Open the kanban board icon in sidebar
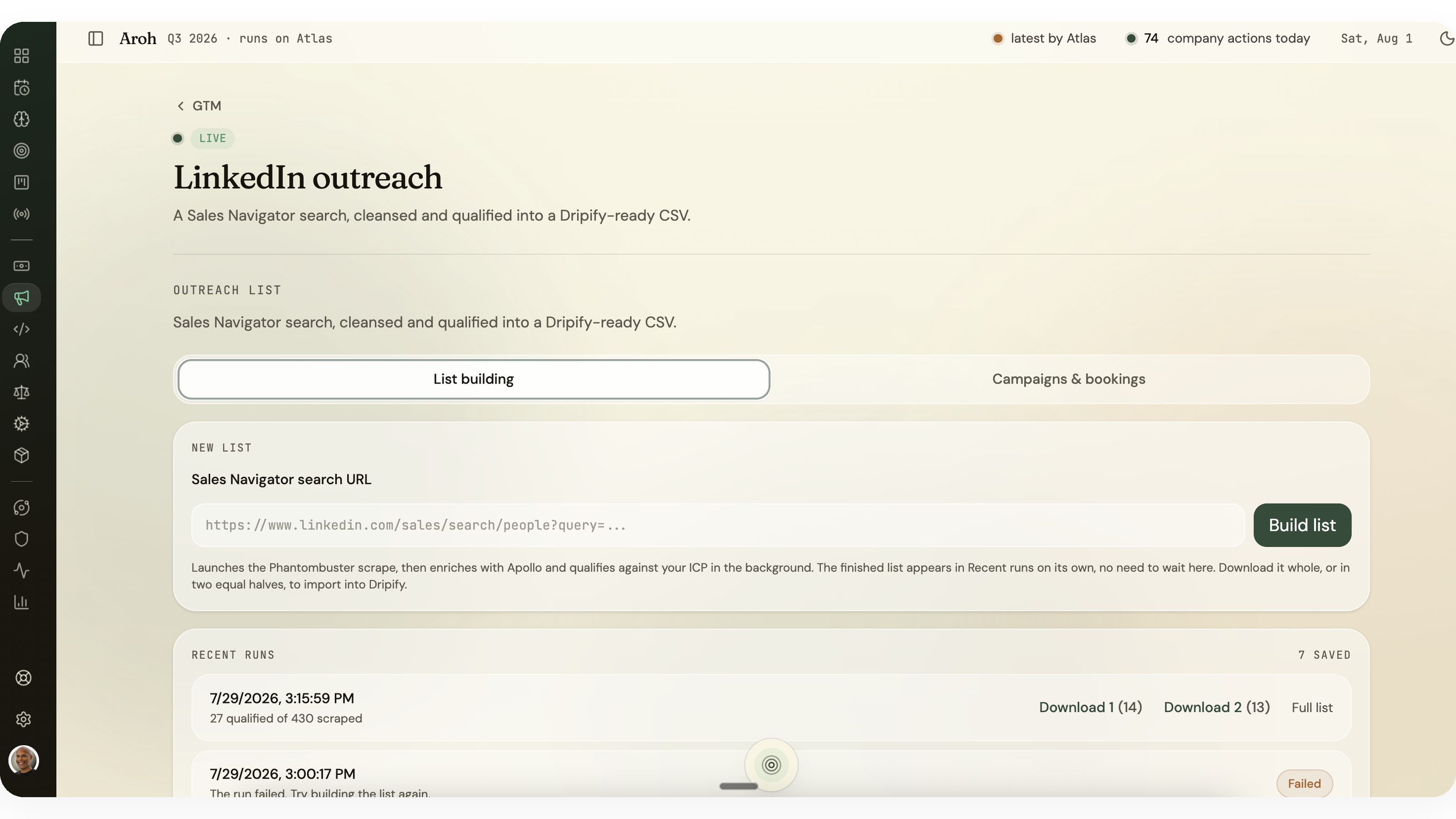This screenshot has height=819, width=1456. coord(21,182)
